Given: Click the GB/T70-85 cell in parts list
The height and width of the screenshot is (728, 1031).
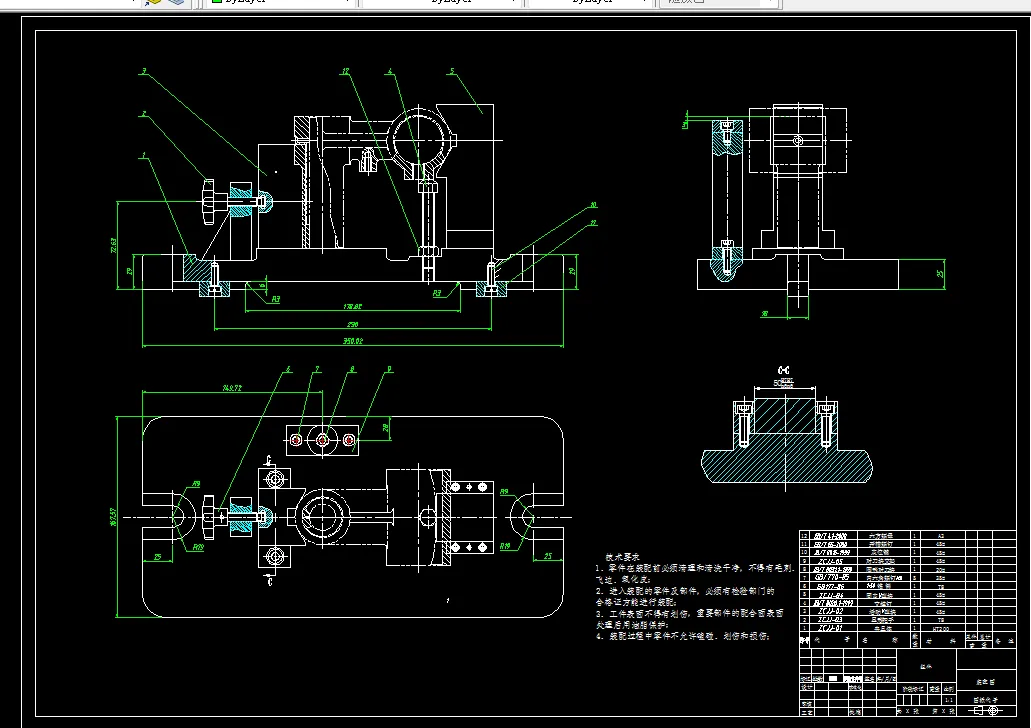Looking at the screenshot, I should pyautogui.click(x=832, y=577).
